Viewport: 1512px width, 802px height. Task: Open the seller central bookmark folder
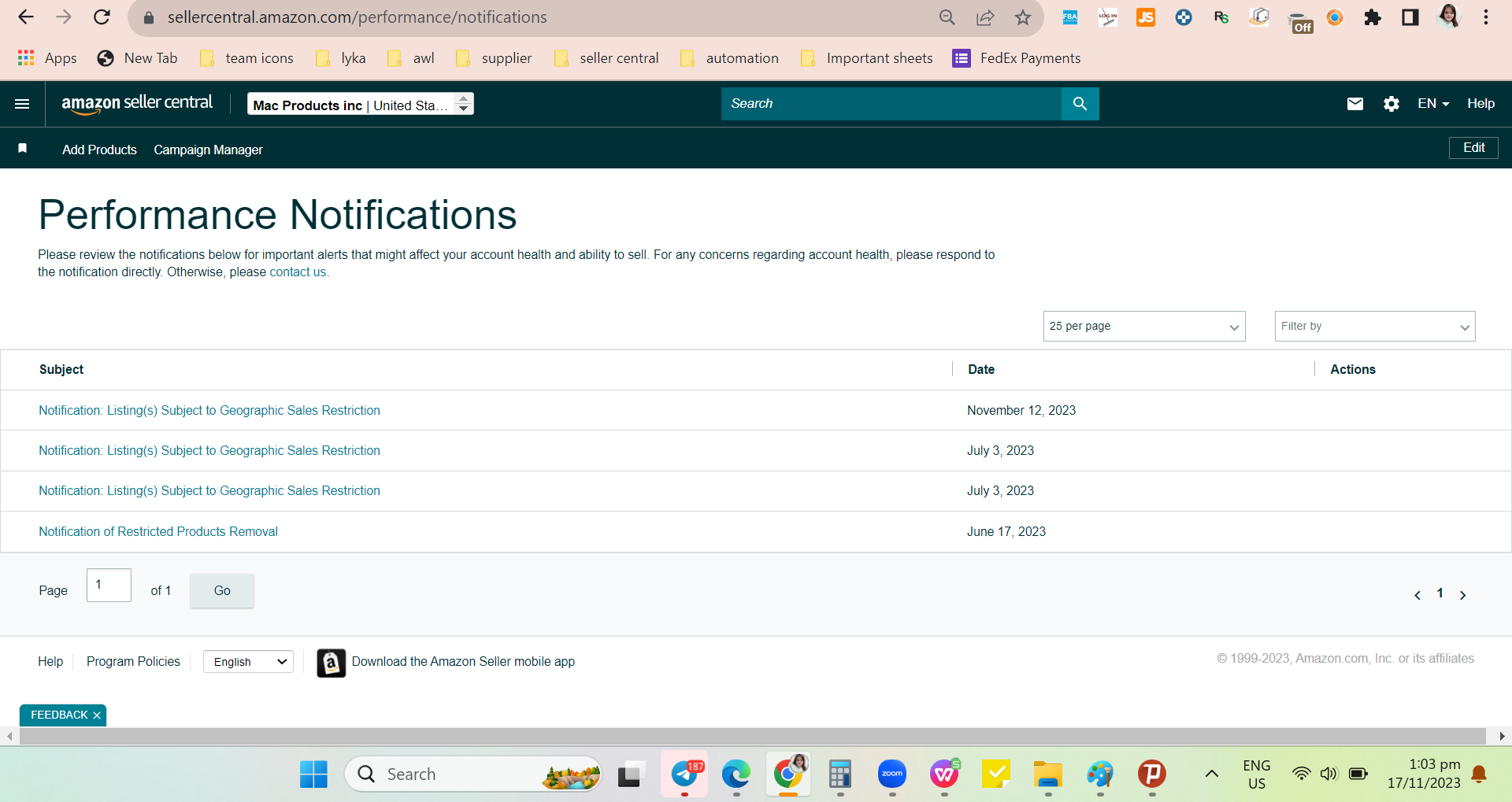pos(606,58)
